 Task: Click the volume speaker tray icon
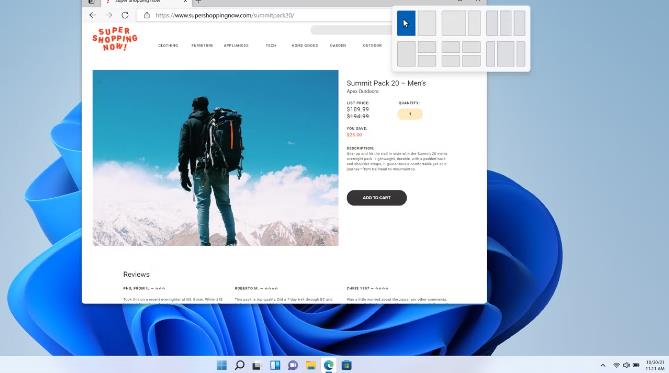point(626,365)
